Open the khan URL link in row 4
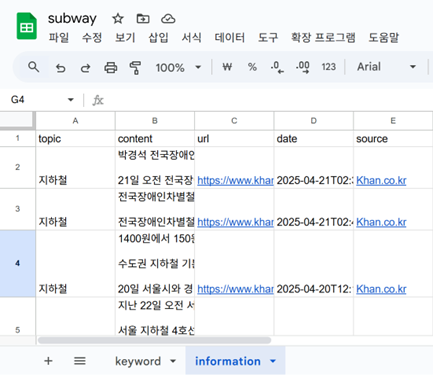 pos(235,289)
